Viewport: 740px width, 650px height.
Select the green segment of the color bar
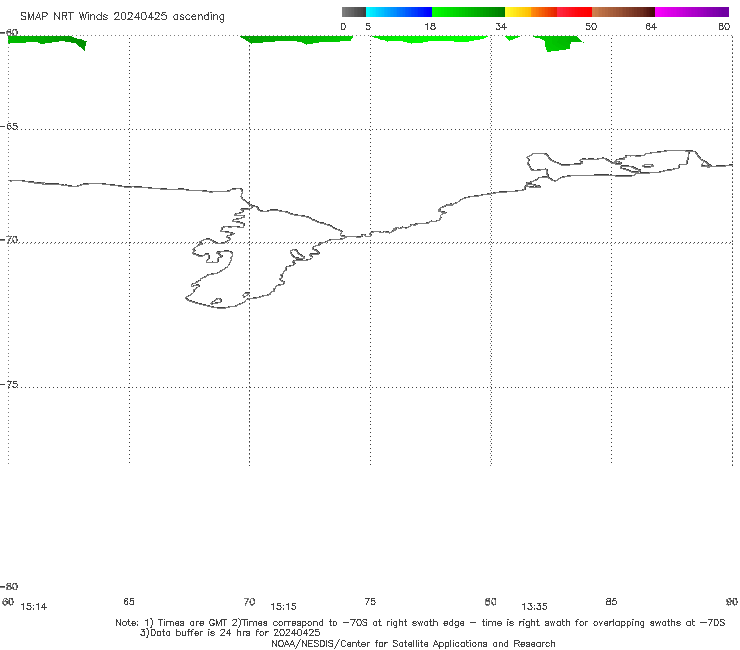(468, 12)
